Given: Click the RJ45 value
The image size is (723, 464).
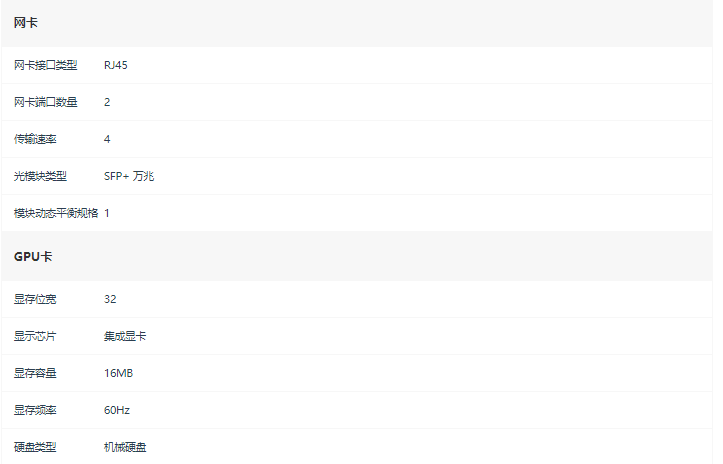Looking at the screenshot, I should (116, 65).
